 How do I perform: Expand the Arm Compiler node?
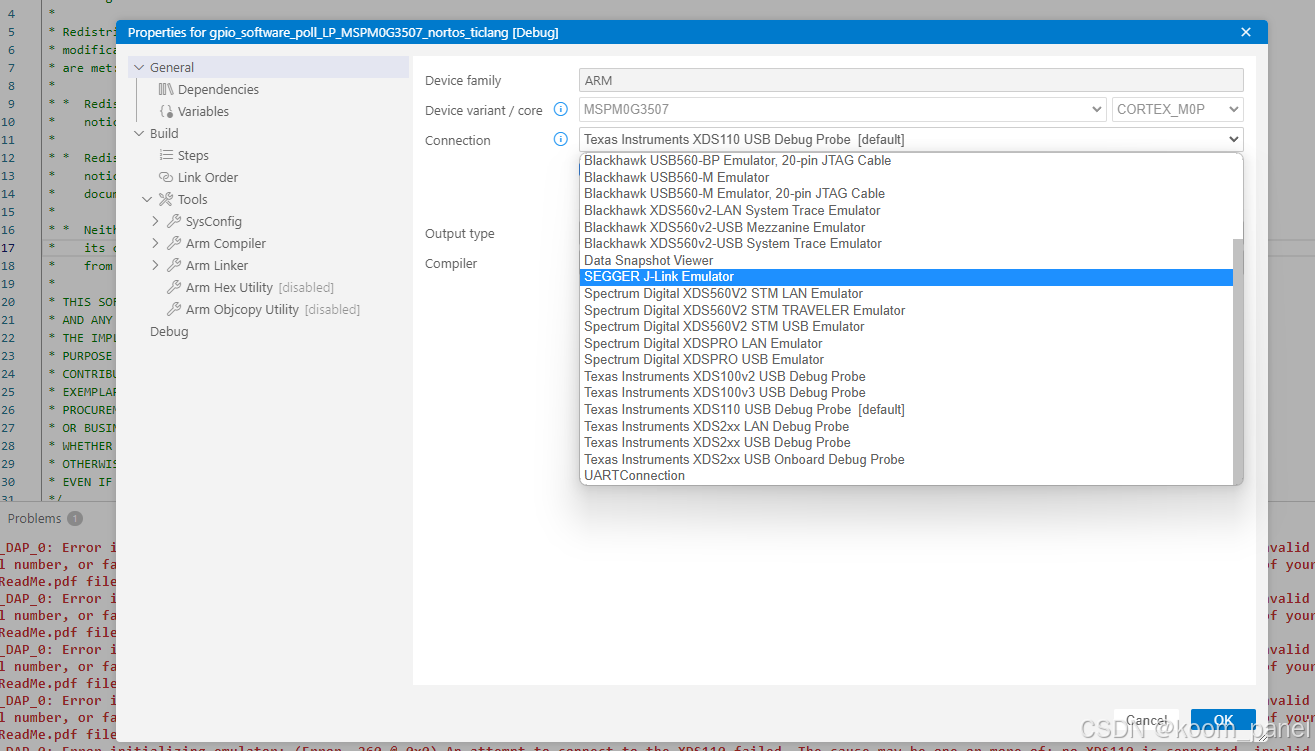point(155,244)
